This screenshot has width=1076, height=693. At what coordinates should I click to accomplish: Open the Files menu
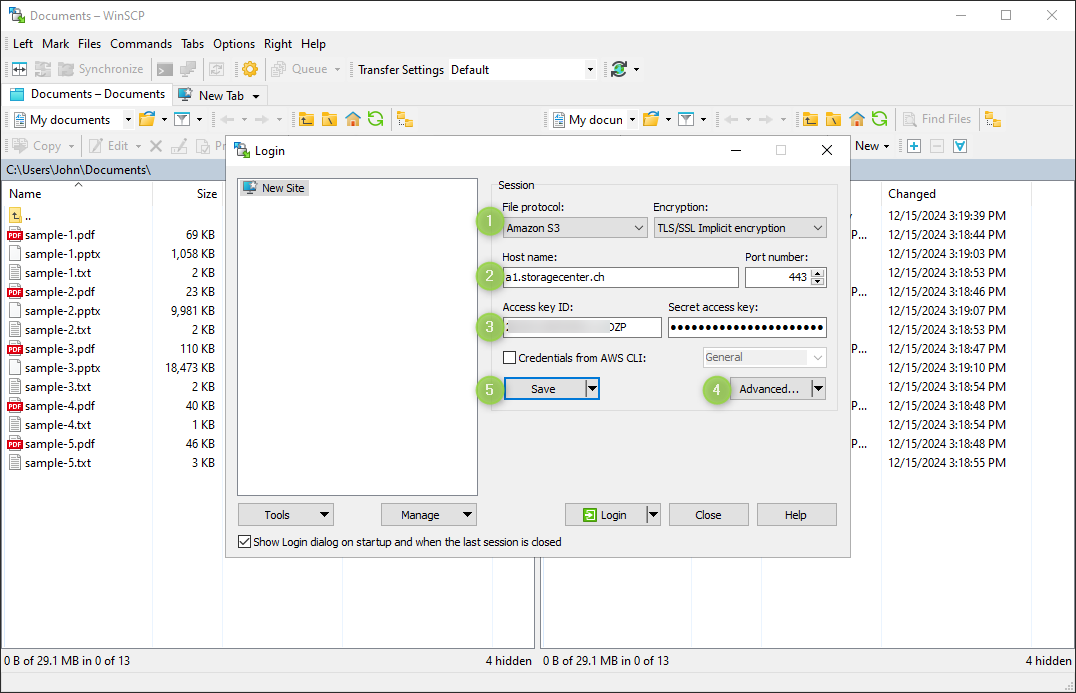[x=89, y=44]
